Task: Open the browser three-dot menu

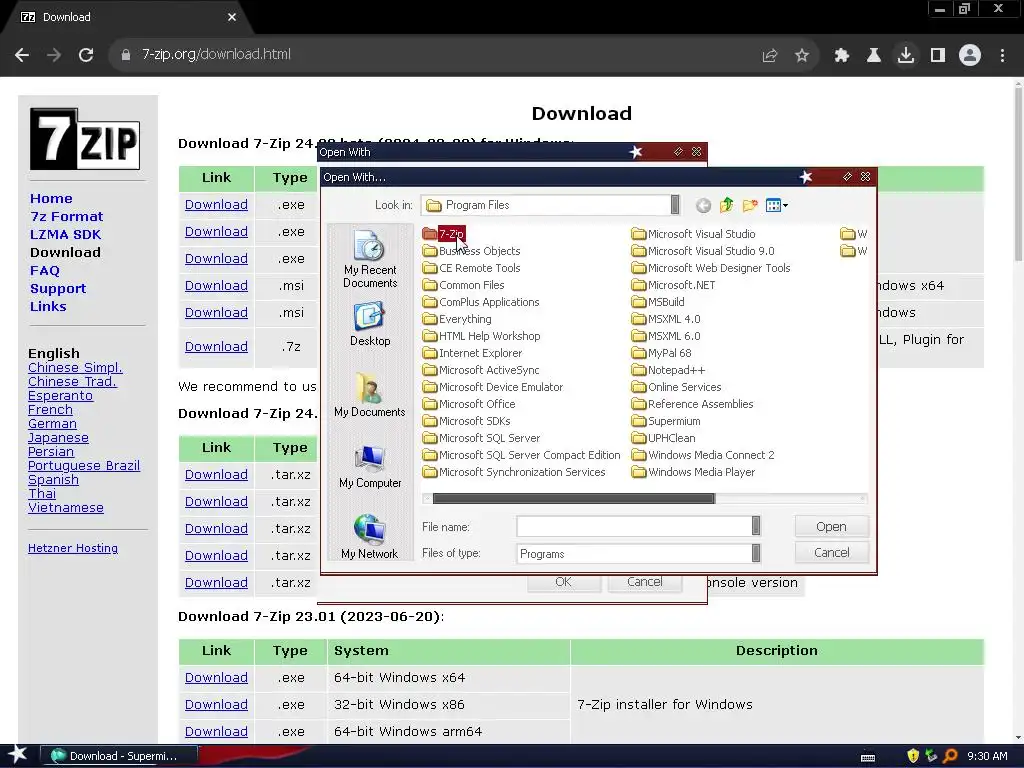Action: (1002, 56)
